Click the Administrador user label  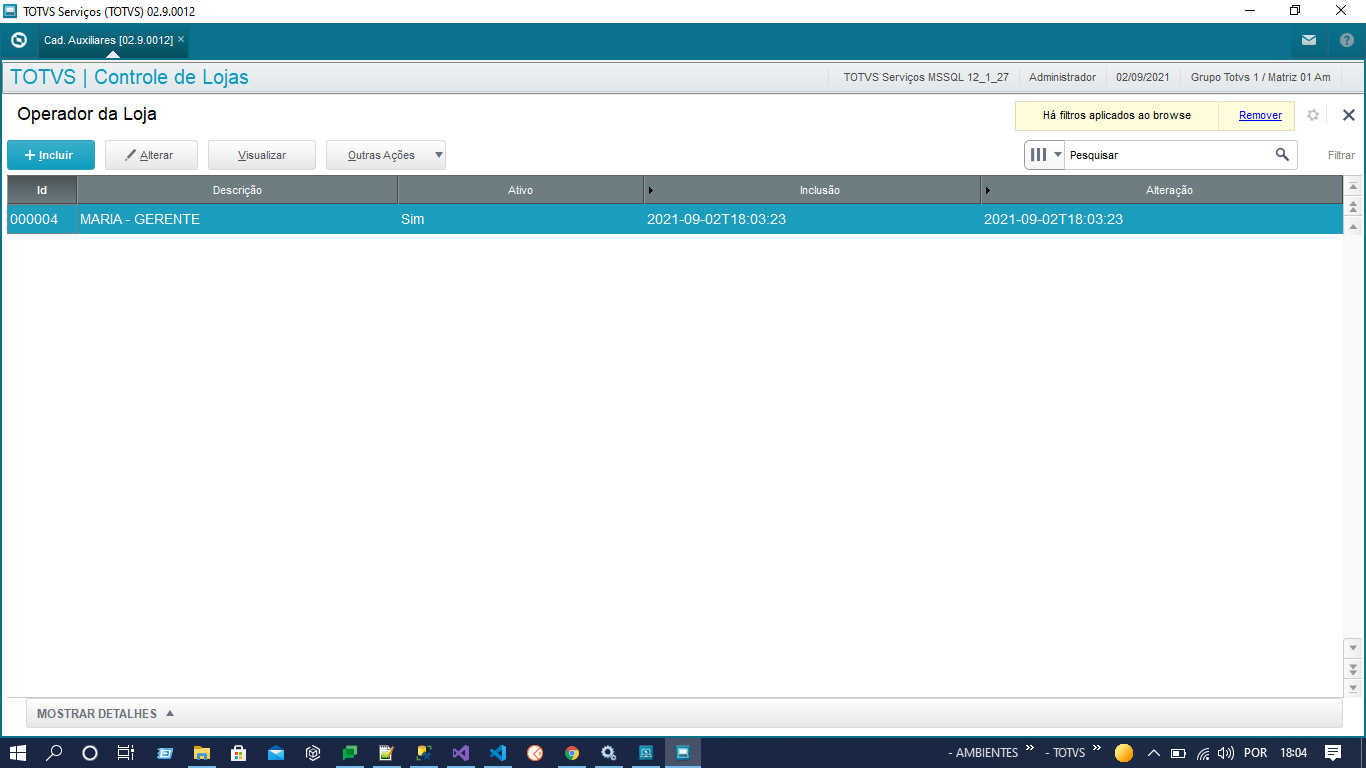click(x=1062, y=77)
